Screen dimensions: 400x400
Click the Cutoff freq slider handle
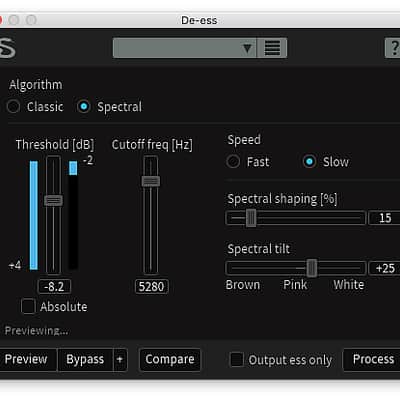point(151,181)
